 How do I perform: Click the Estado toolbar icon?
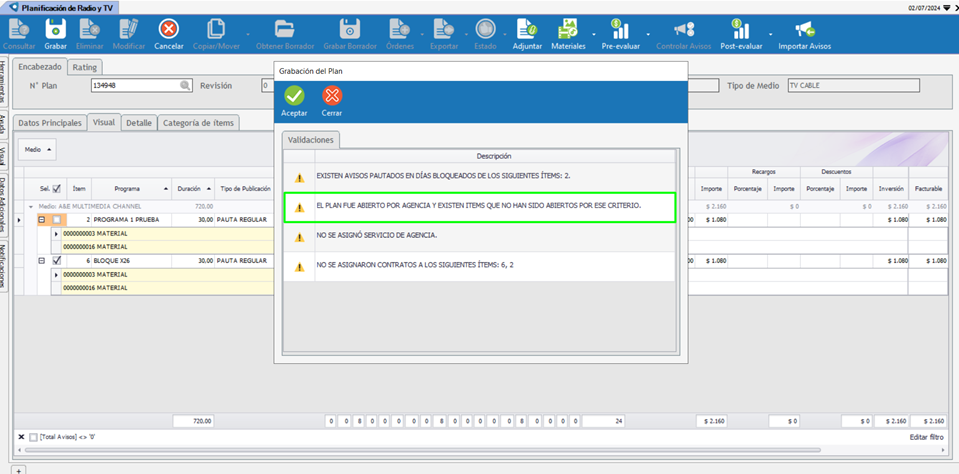point(485,29)
